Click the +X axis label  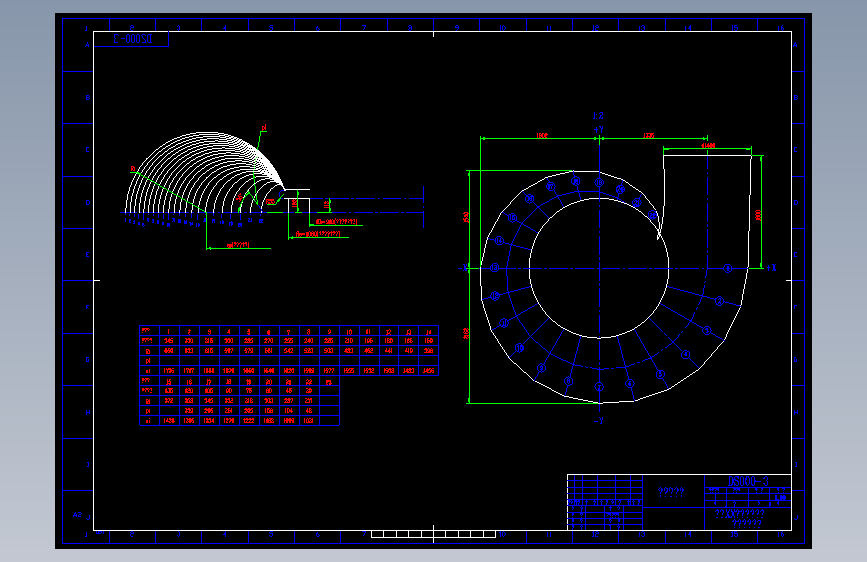click(x=771, y=268)
